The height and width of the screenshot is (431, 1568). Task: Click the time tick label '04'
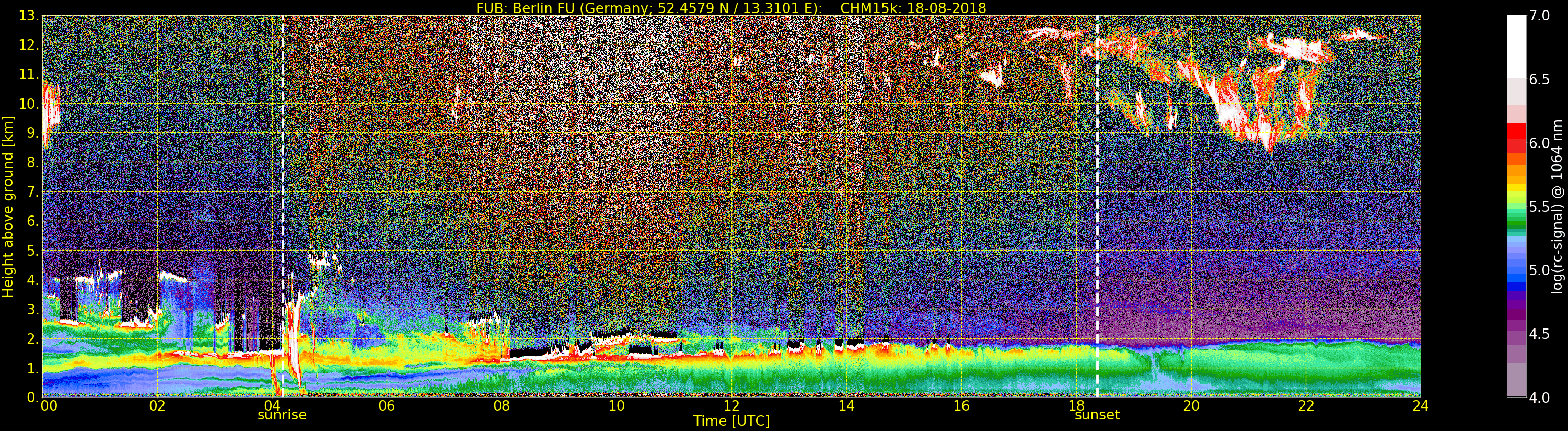click(x=272, y=405)
